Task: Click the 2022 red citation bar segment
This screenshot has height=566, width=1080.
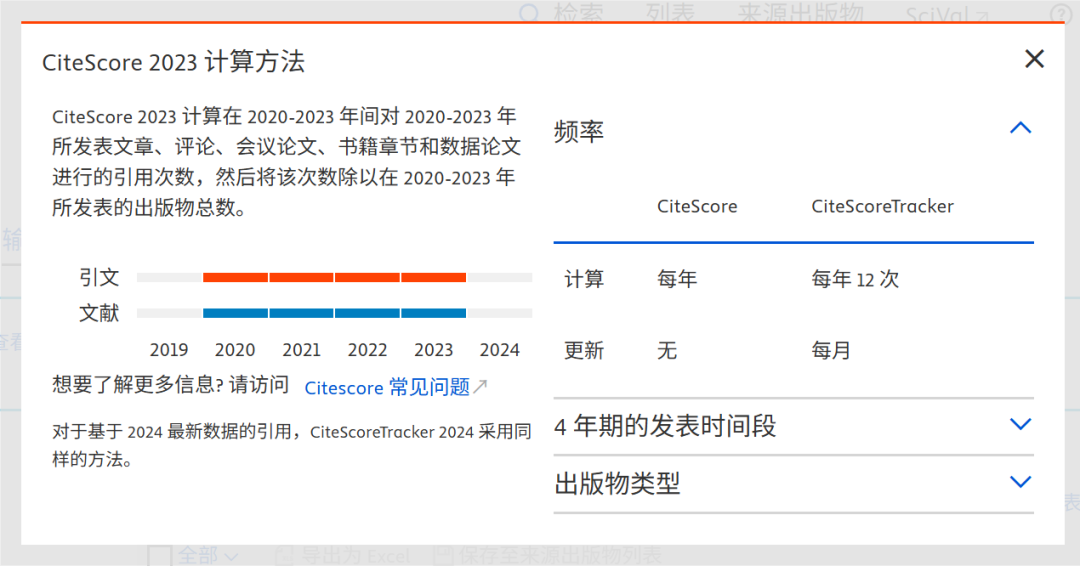Action: click(367, 277)
